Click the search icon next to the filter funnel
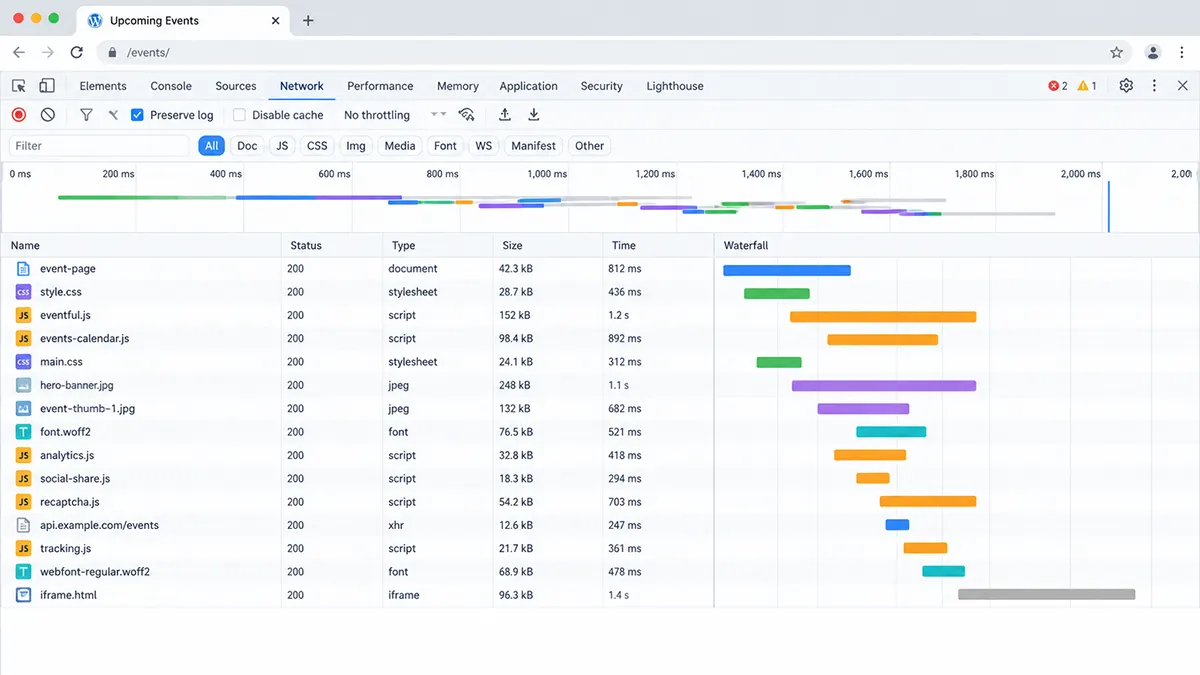The width and height of the screenshot is (1200, 675). tap(113, 115)
